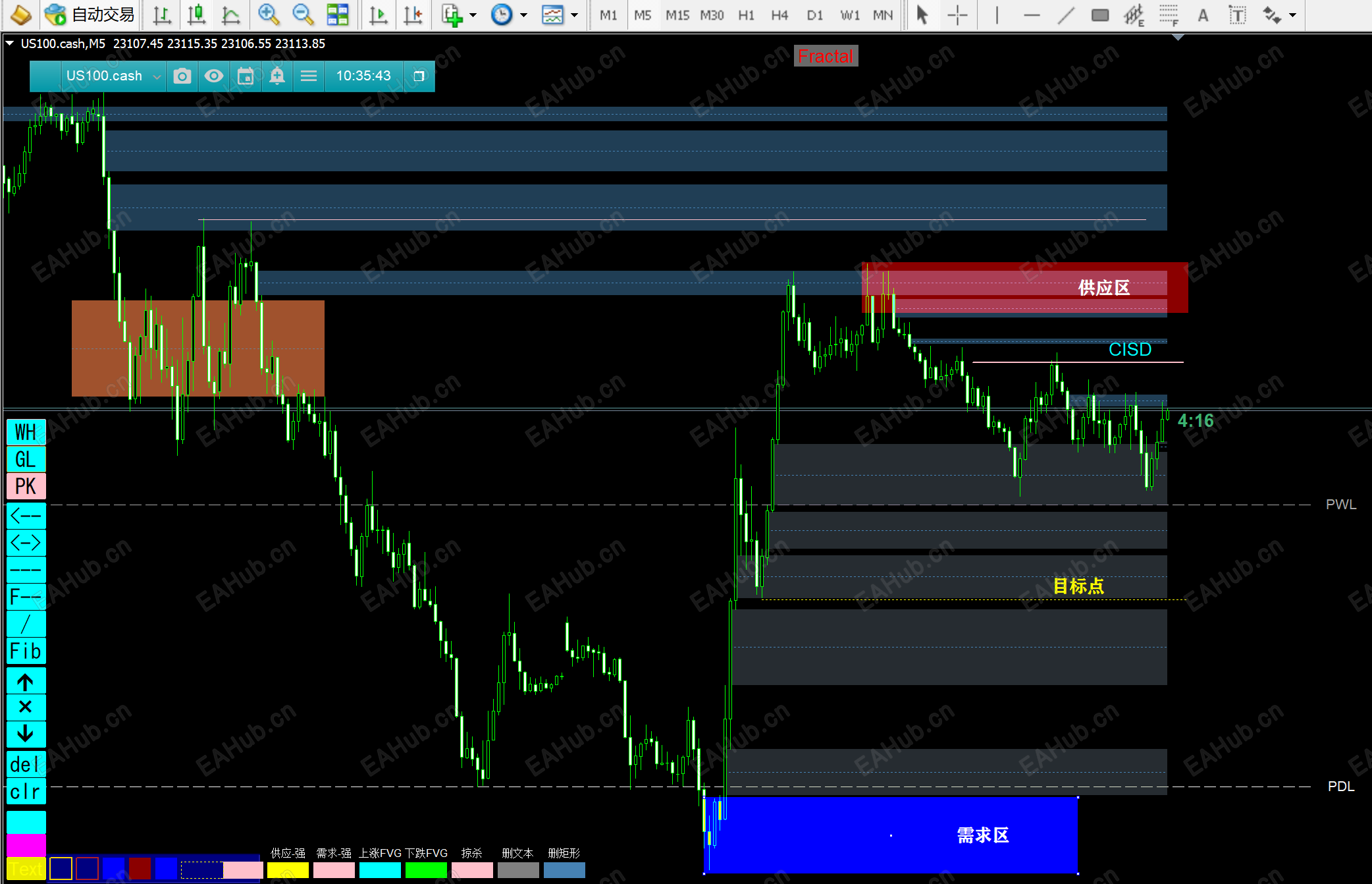The image size is (1372, 884).
Task: Click the bell alert icon
Action: point(277,76)
